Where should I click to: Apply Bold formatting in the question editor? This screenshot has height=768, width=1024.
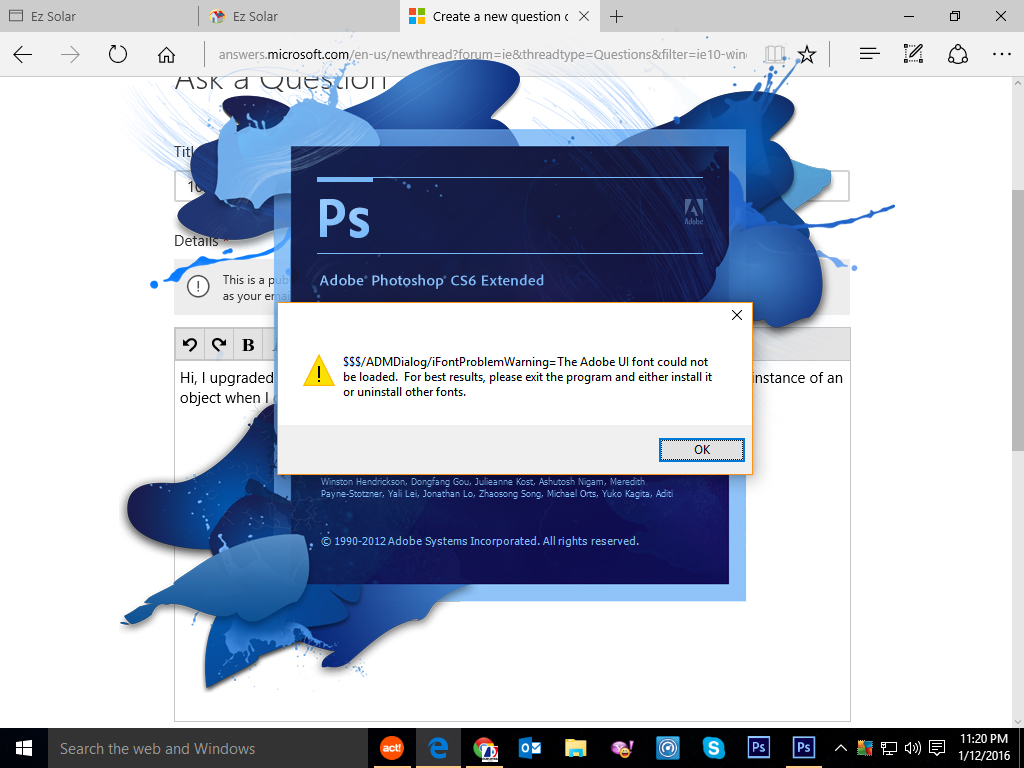pyautogui.click(x=247, y=344)
